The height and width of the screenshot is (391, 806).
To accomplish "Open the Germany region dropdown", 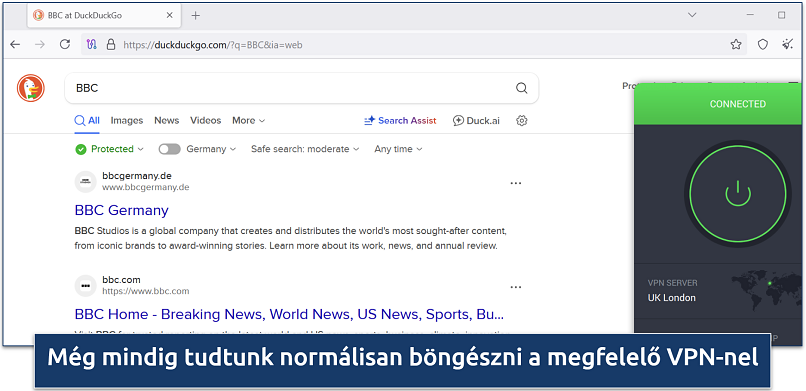I will click(211, 149).
